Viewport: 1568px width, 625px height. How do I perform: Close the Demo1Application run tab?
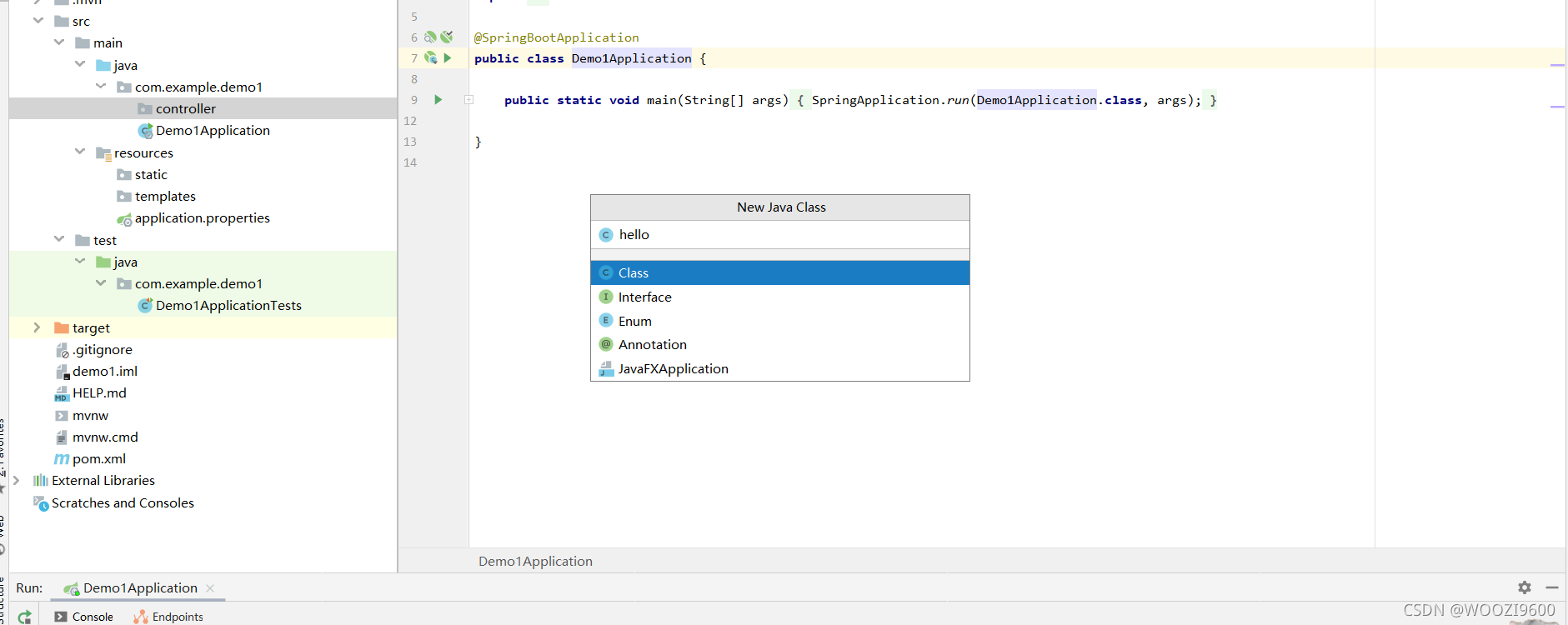coord(210,587)
